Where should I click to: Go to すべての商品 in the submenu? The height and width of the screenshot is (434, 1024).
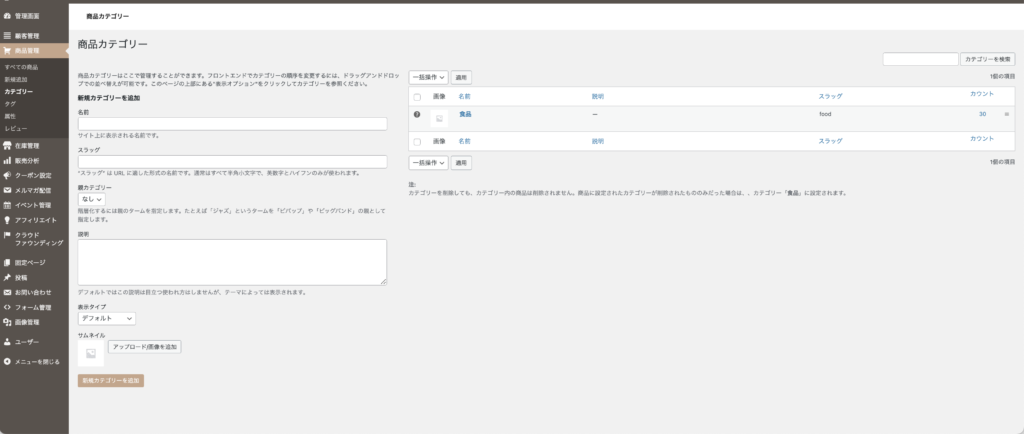[x=22, y=66]
